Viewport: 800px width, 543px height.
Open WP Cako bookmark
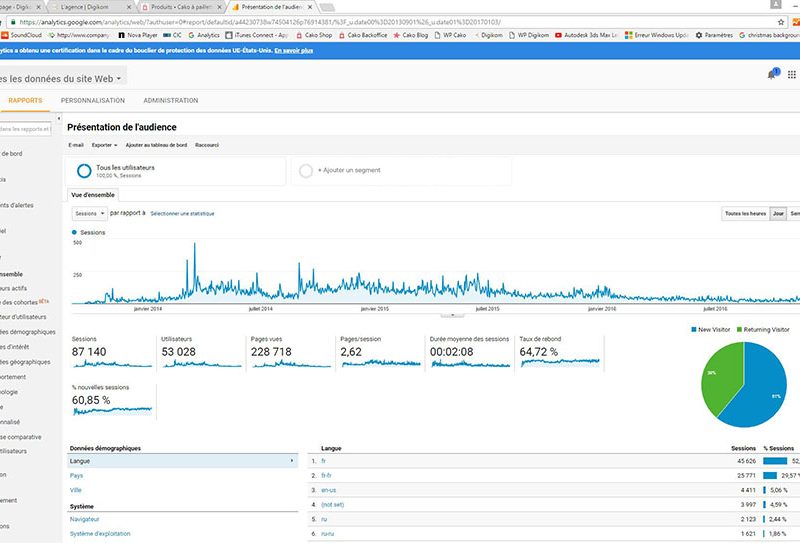coord(451,35)
